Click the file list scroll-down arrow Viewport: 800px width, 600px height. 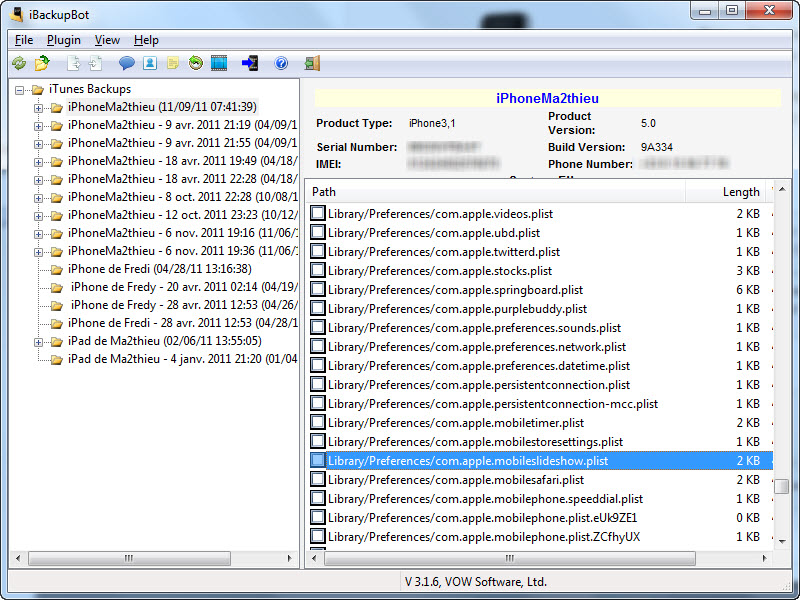click(782, 541)
